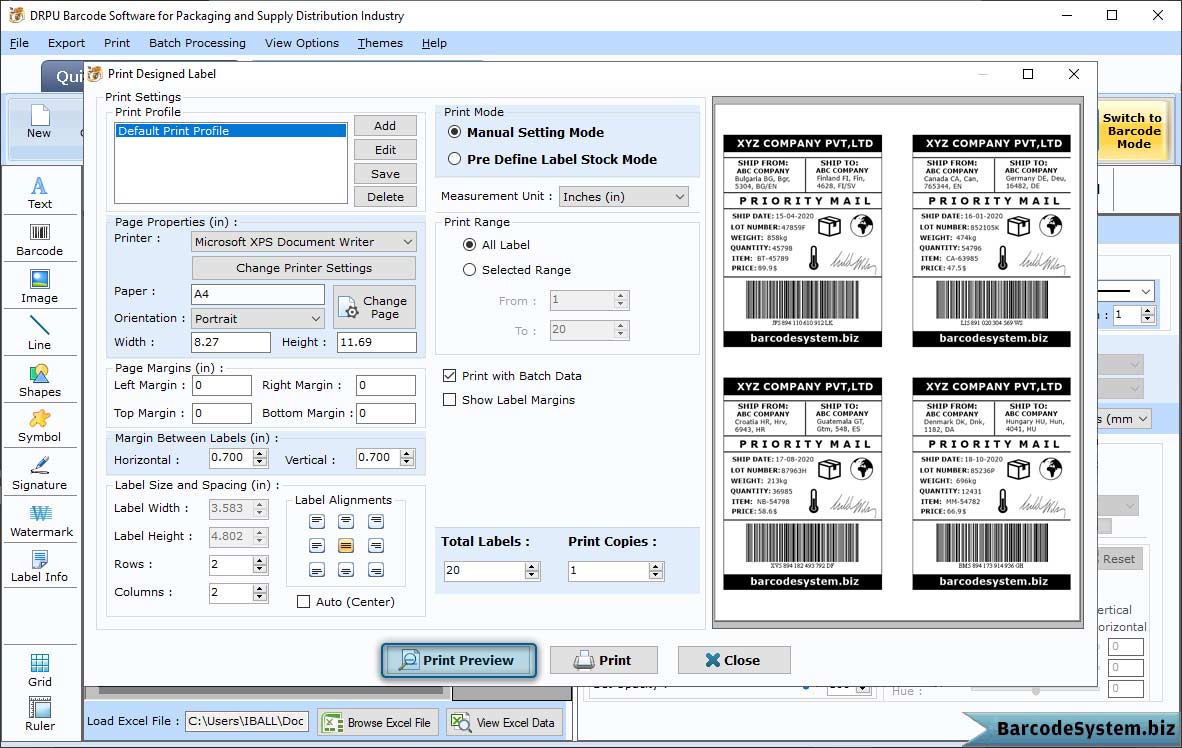Open the Help menu
Image resolution: width=1182 pixels, height=748 pixels.
(434, 43)
